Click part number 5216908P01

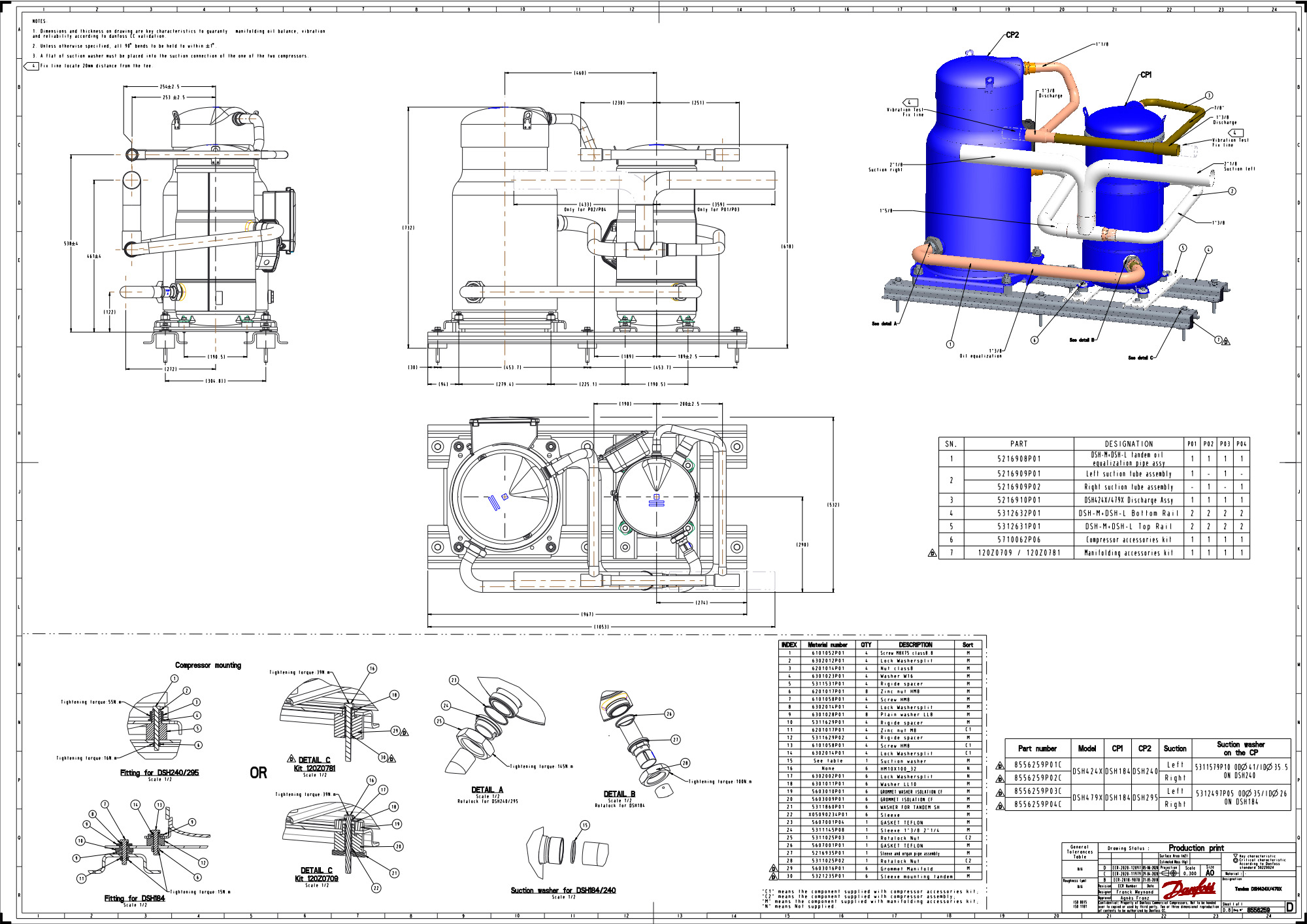click(x=1019, y=459)
